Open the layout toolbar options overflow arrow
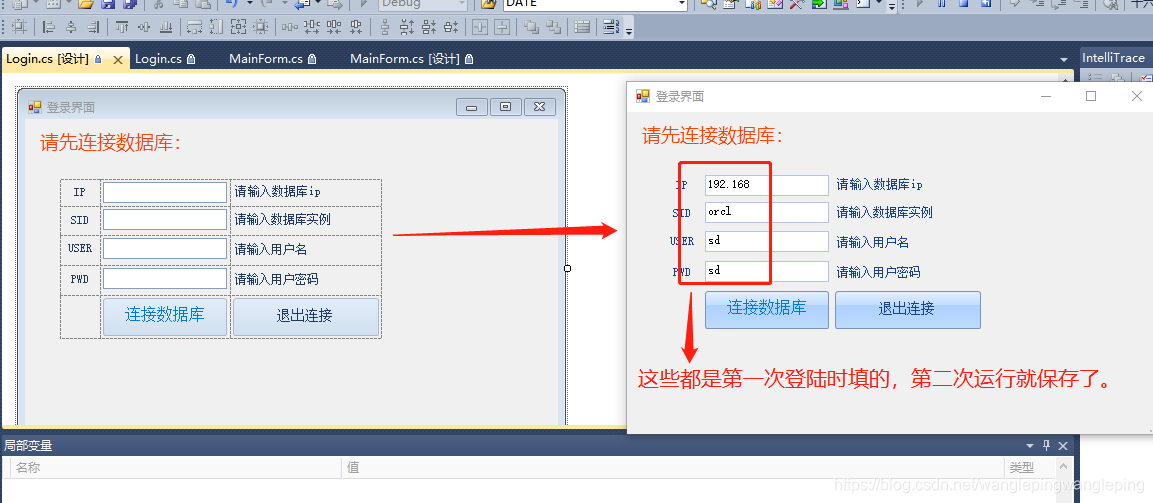 click(629, 29)
